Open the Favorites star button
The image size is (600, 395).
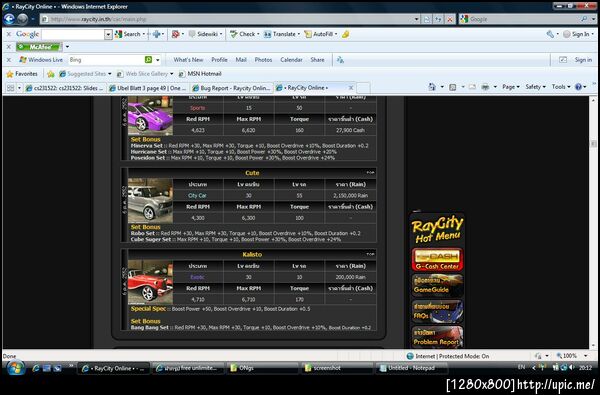(22, 73)
